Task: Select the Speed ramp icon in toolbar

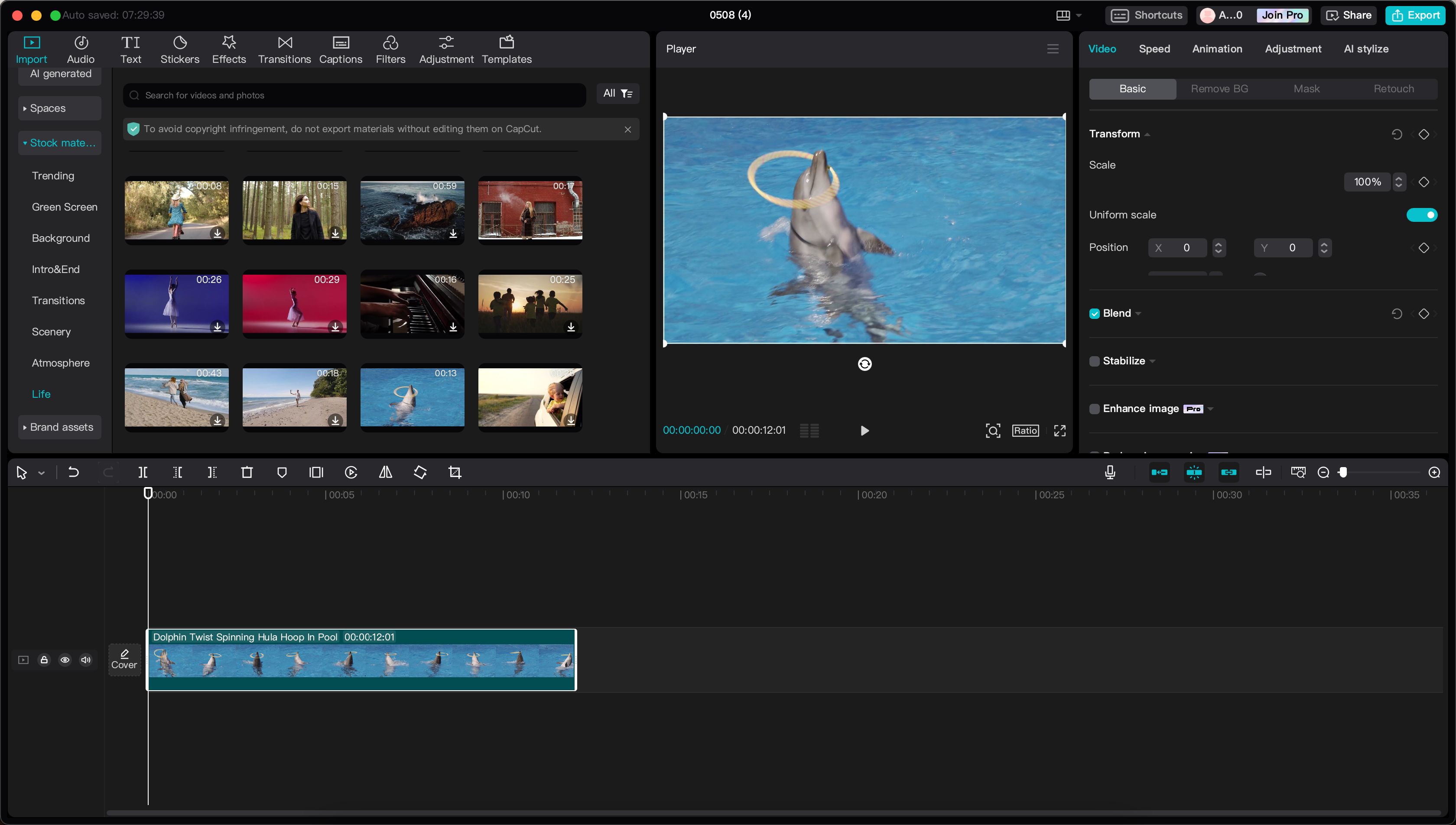Action: click(350, 472)
